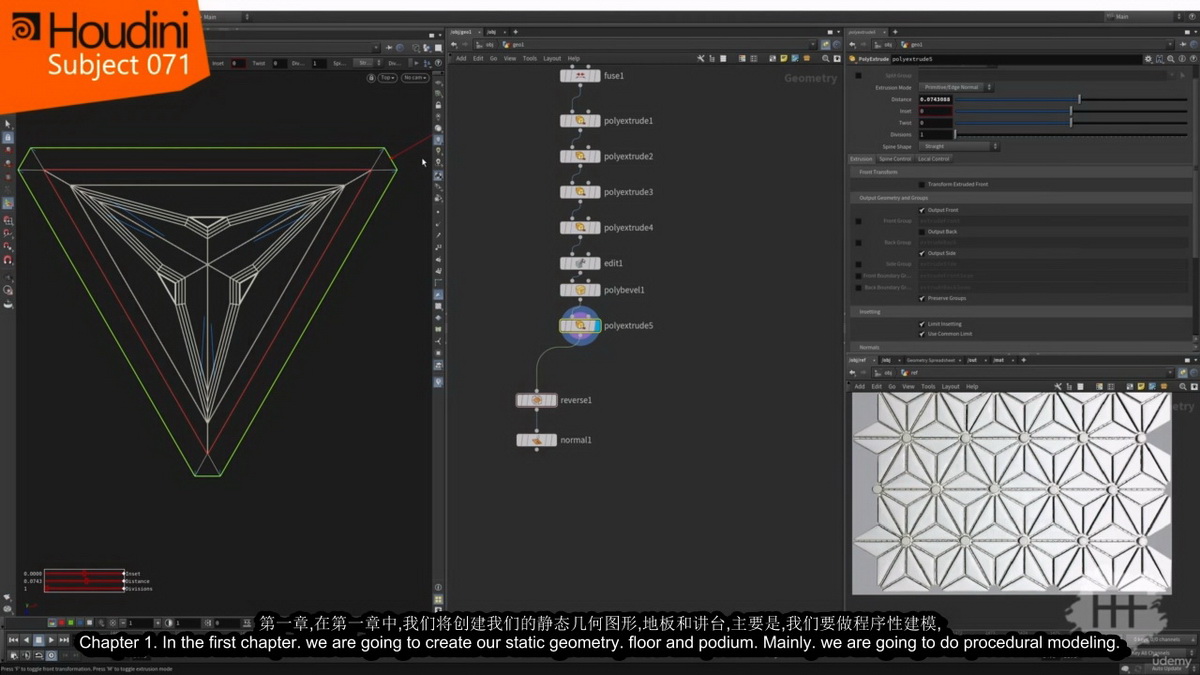Screen dimensions: 1200x675
Task: Switch to the Extrusion tab
Action: click(861, 159)
